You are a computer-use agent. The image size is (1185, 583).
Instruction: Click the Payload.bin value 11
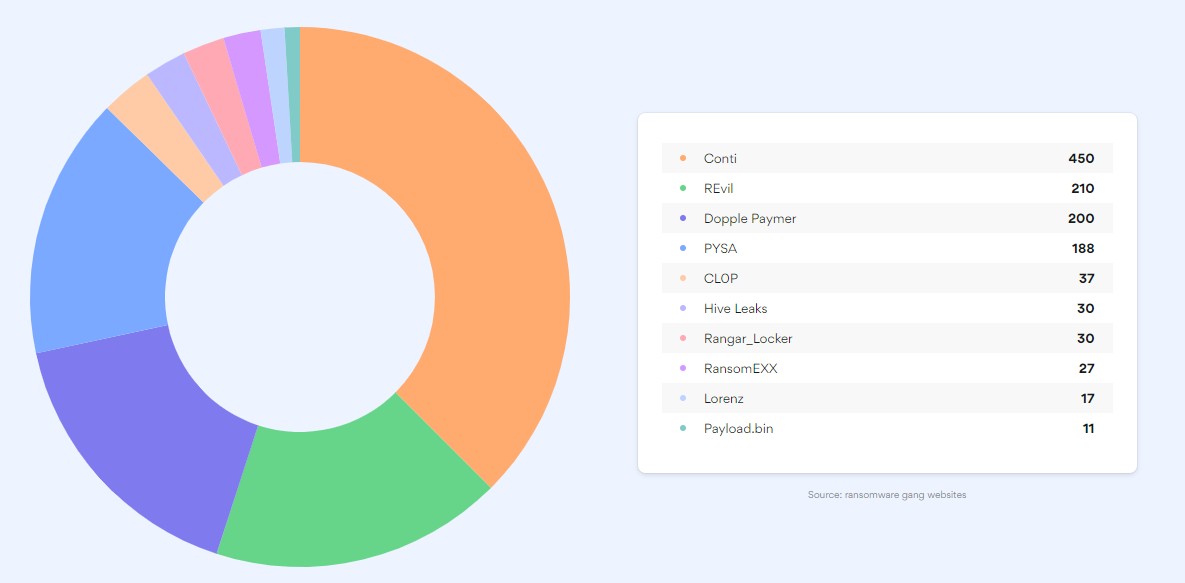pyautogui.click(x=1088, y=429)
